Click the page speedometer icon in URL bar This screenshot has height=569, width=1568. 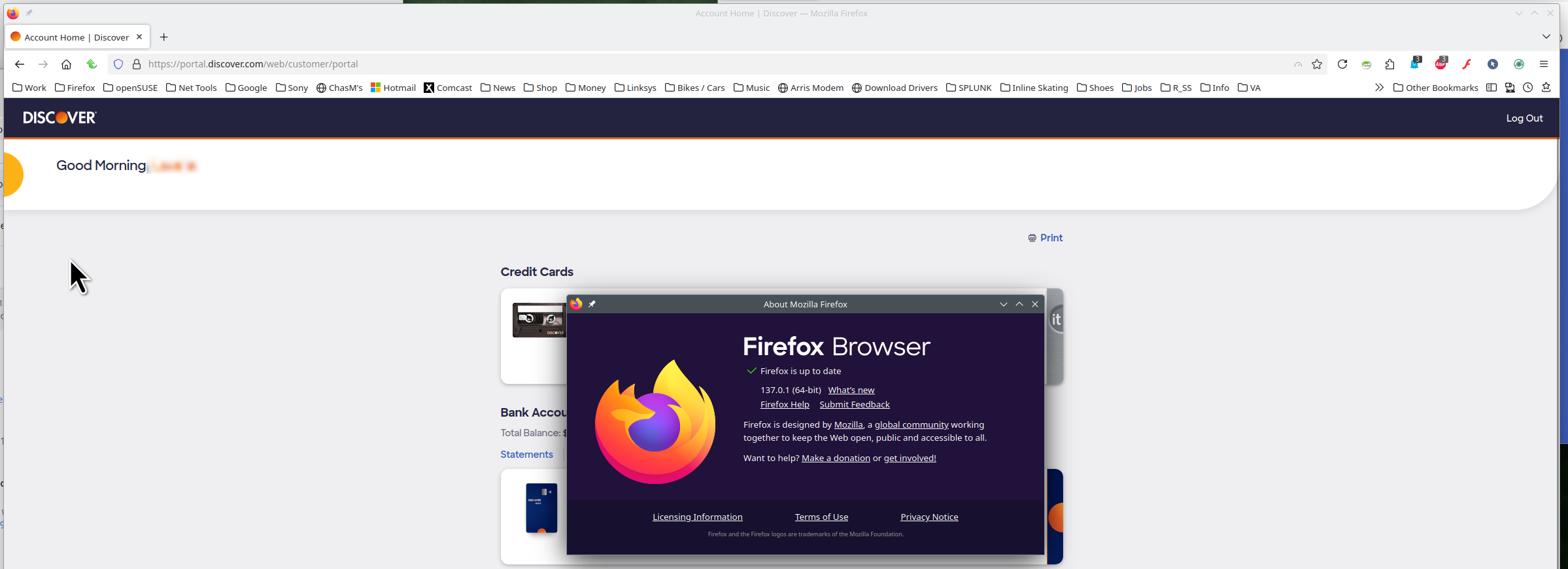click(1298, 64)
